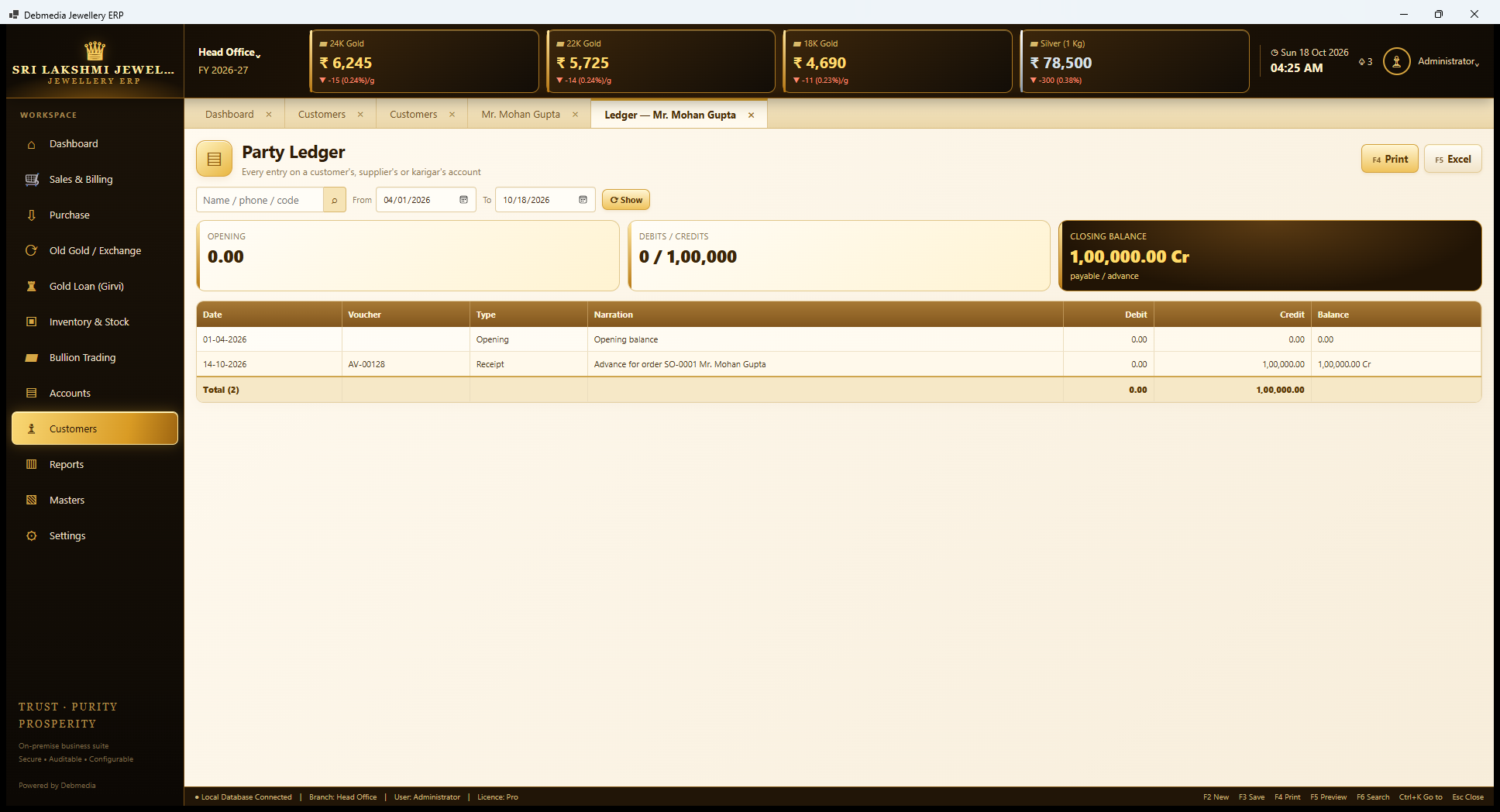This screenshot has height=812, width=1500.
Task: Open the To date calendar picker
Action: point(583,200)
